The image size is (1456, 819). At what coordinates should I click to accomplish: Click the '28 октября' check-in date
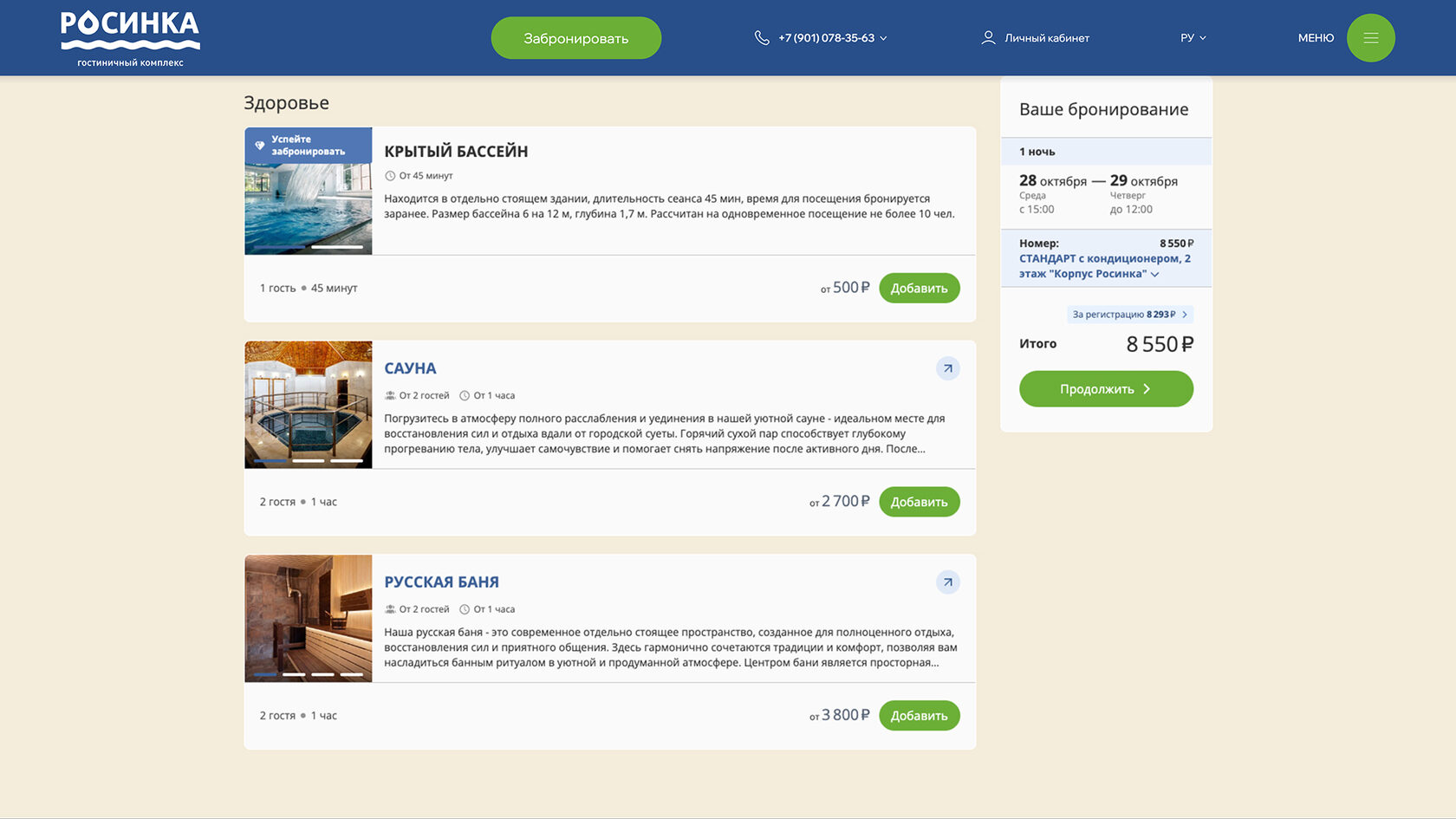(1053, 181)
